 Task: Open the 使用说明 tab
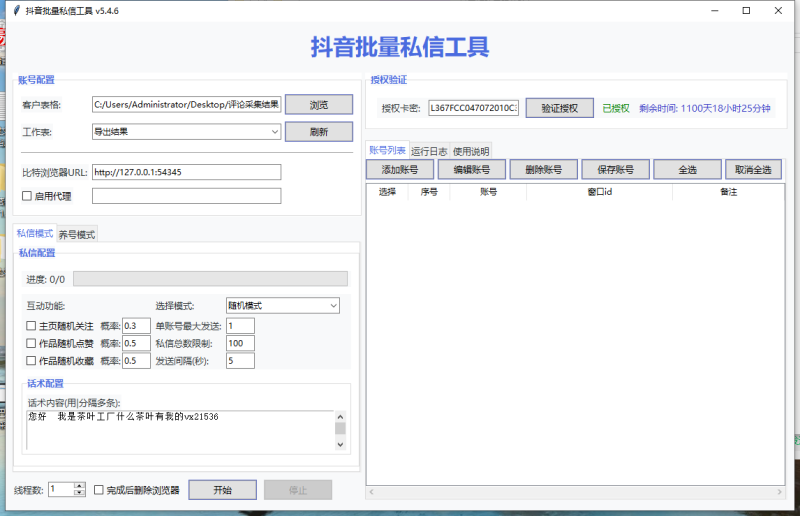click(471, 151)
